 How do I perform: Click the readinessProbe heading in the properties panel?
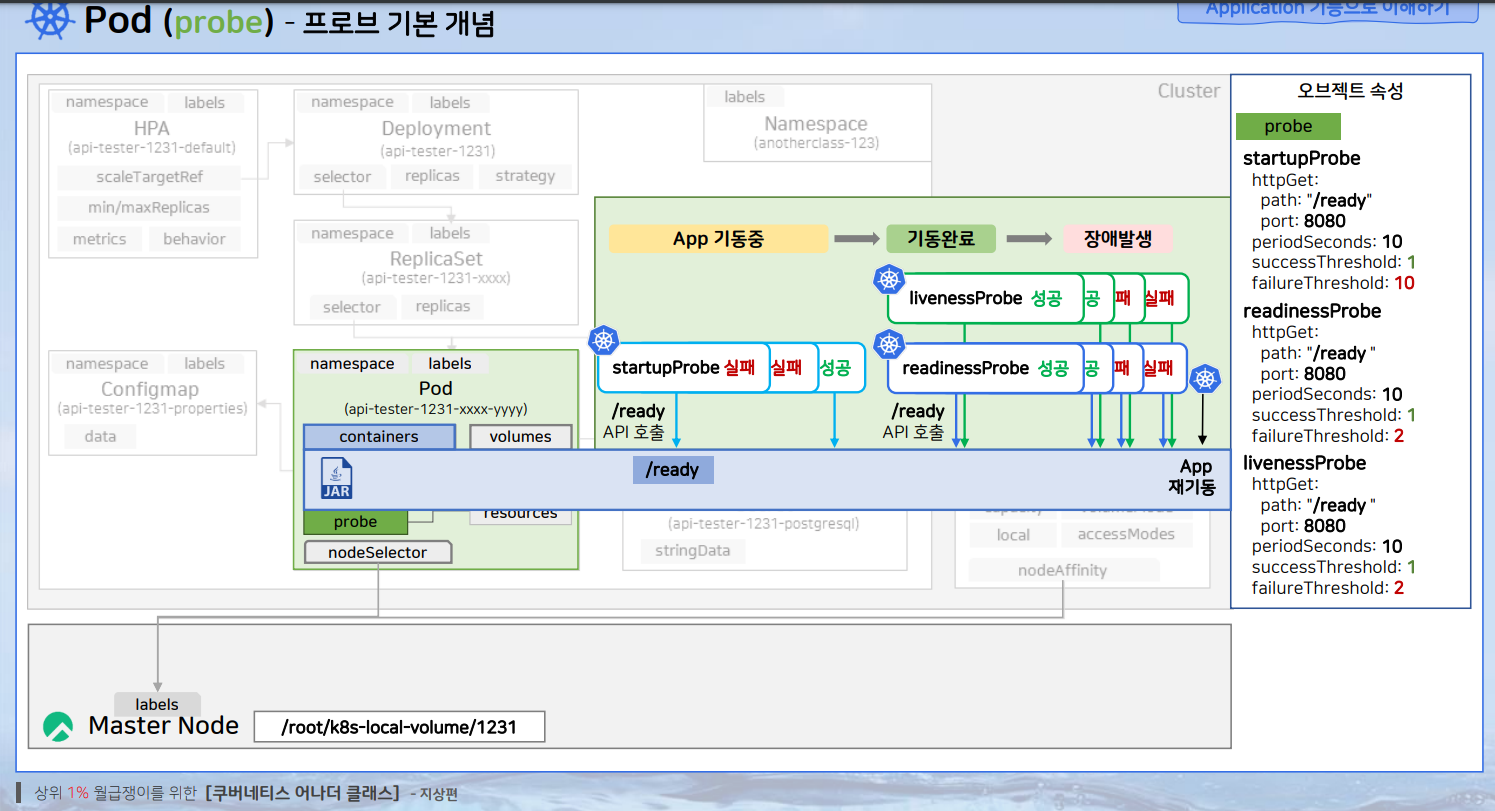(1312, 311)
